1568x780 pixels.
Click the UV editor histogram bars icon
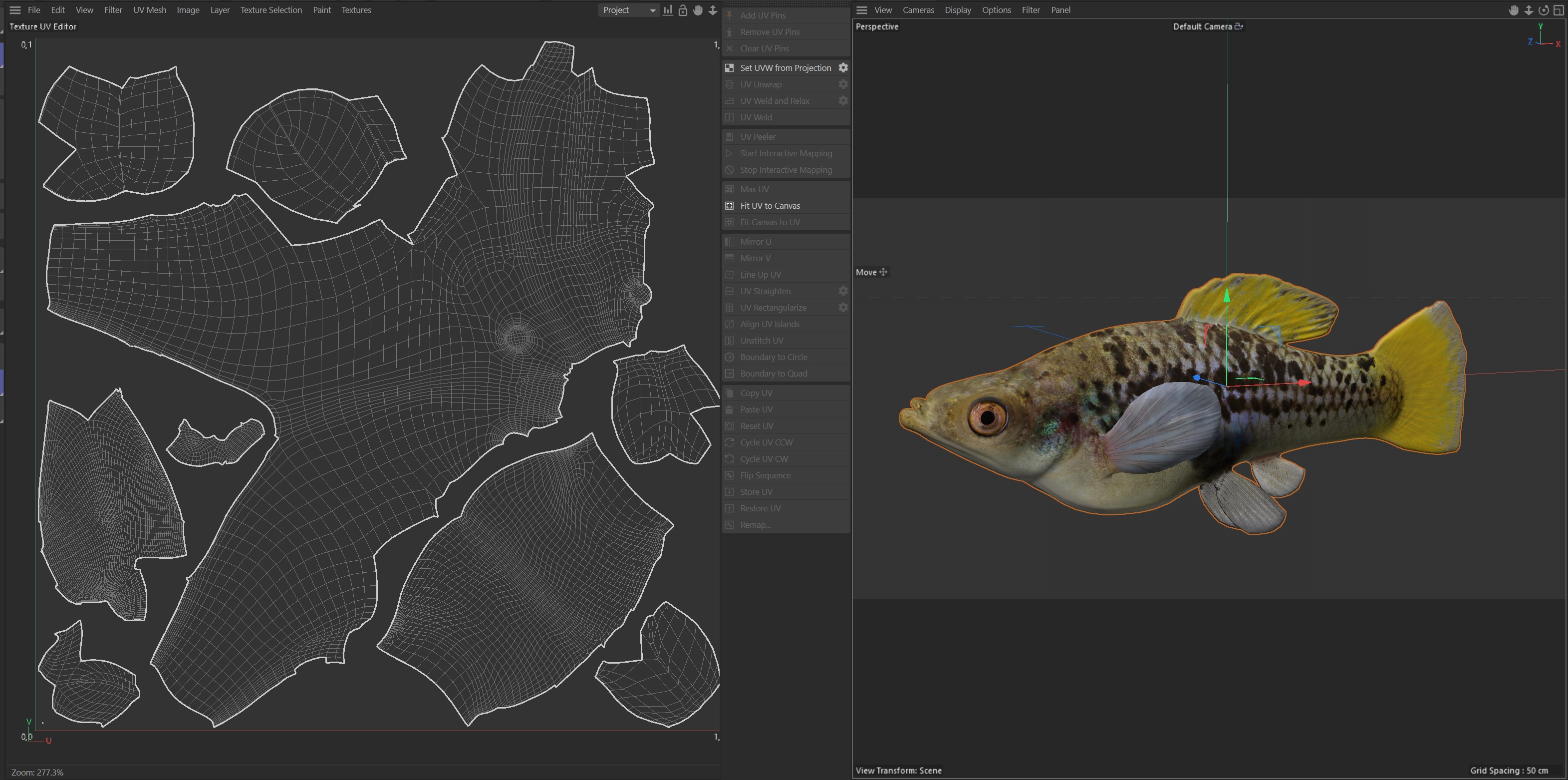click(668, 10)
